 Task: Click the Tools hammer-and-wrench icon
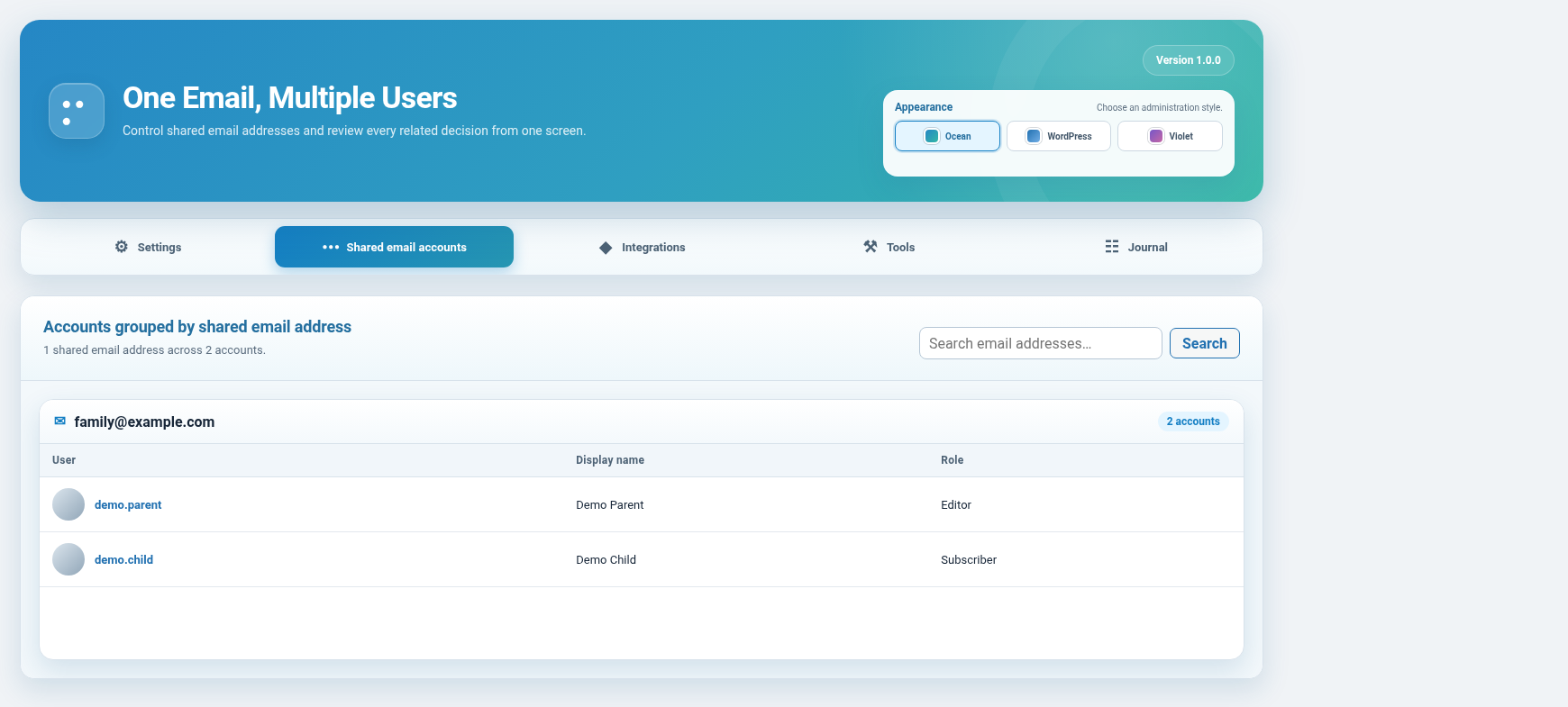pos(871,247)
